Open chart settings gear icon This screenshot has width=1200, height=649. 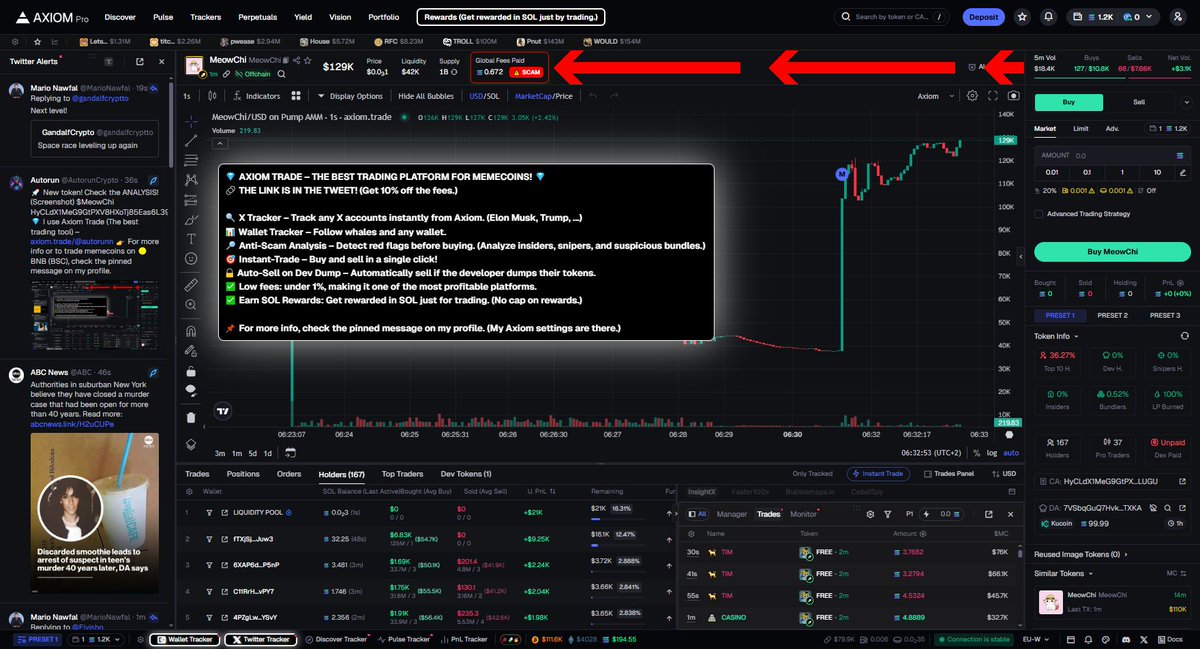tap(972, 96)
